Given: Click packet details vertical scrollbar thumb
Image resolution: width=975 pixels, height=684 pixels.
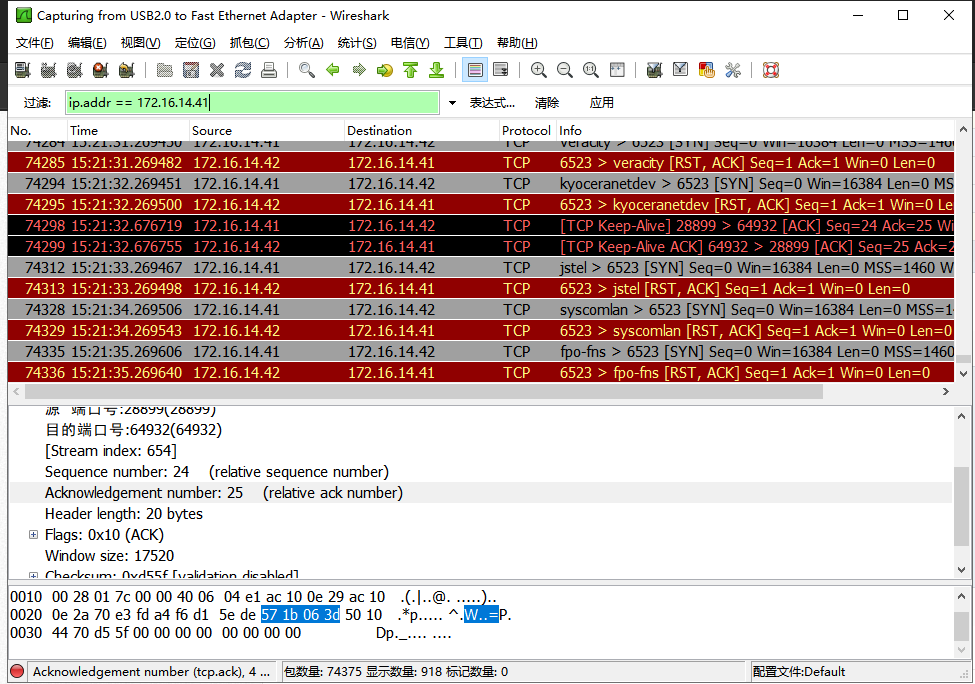Looking at the screenshot, I should pyautogui.click(x=961, y=507).
